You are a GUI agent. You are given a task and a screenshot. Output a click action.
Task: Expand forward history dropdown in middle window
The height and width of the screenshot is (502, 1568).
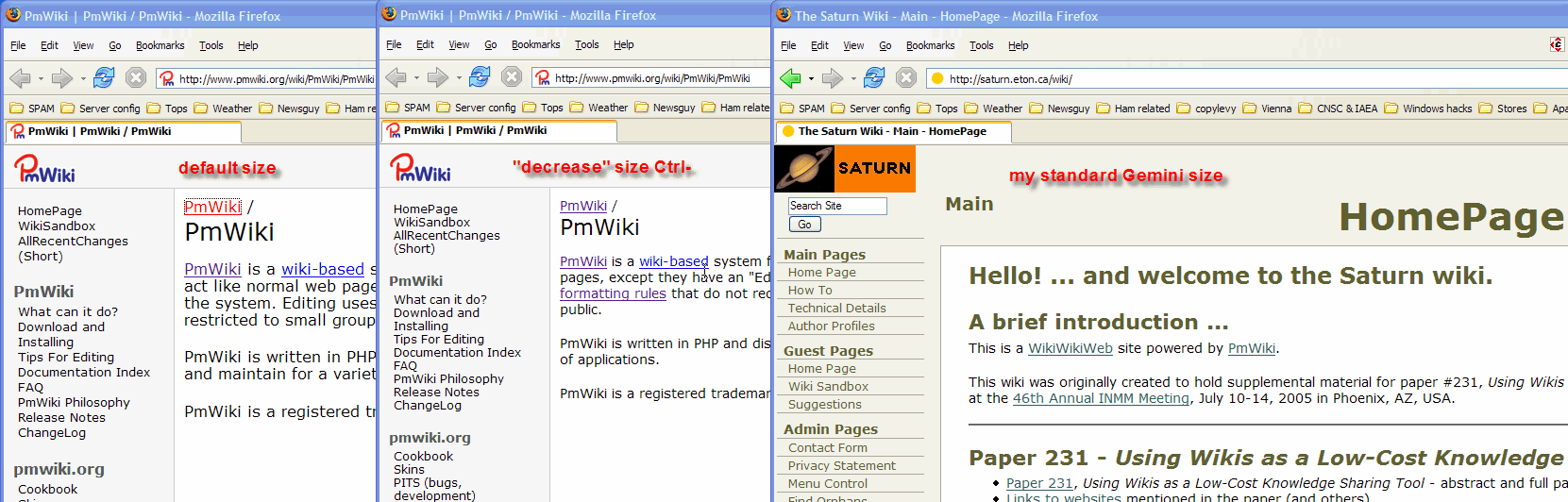pyautogui.click(x=459, y=77)
